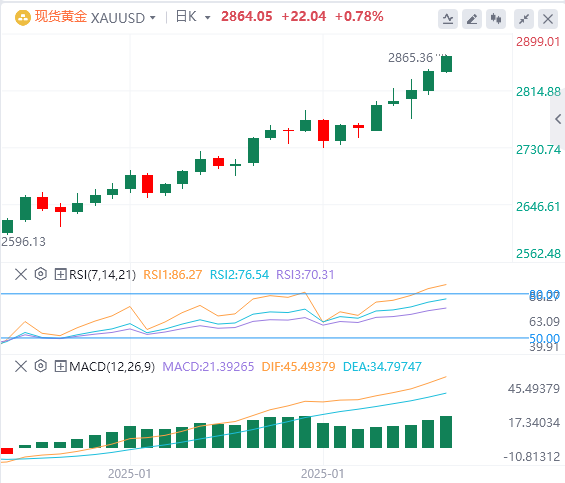Remove the MACD indicator panel
This screenshot has width=565, height=483.
(21, 366)
